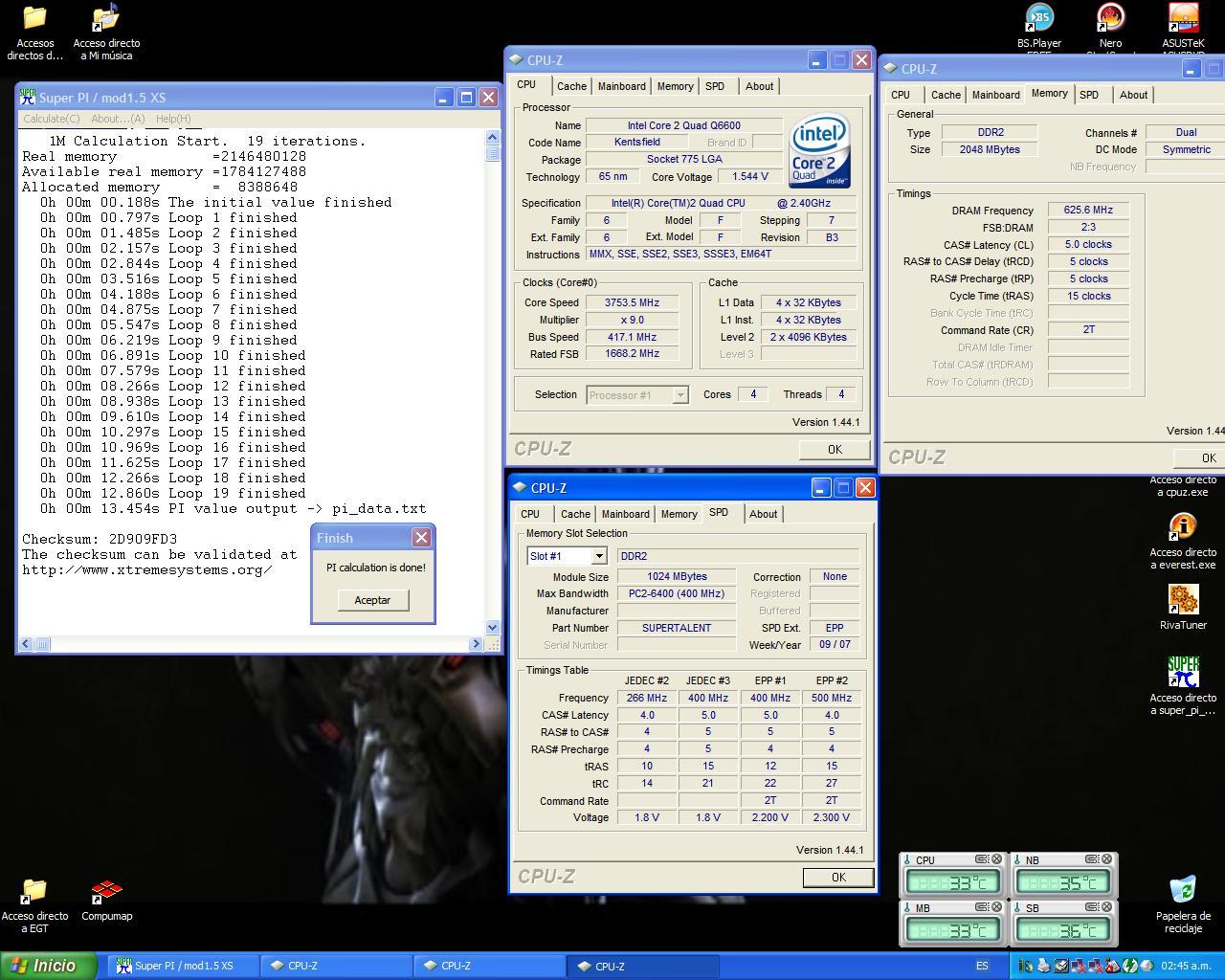The image size is (1225, 980).
Task: Click the Max Bandwidth value PC2-6400 (400 MHz)
Action: pos(677,593)
